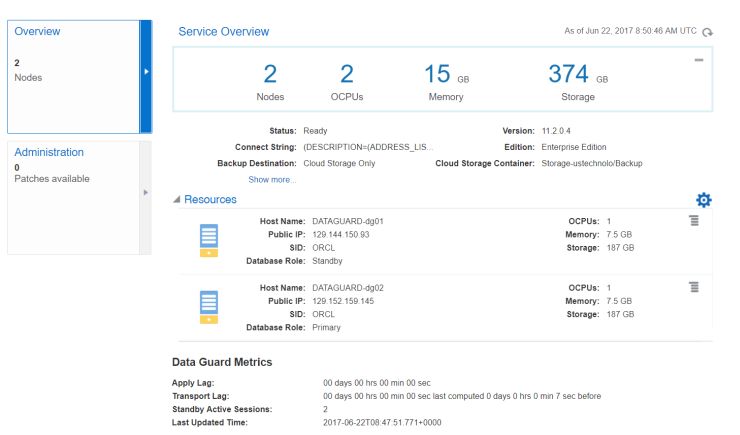Click the DATAGUARD-dg02 database node icon
Viewport: 740px width, 435px height.
click(209, 308)
